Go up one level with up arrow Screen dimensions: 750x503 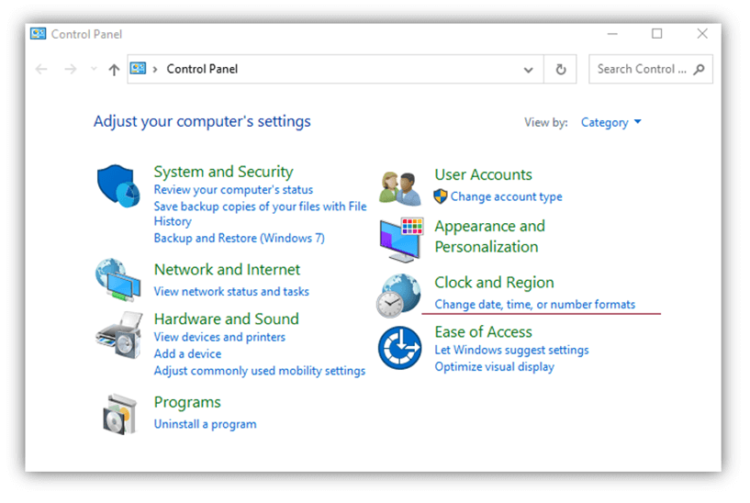pos(114,70)
